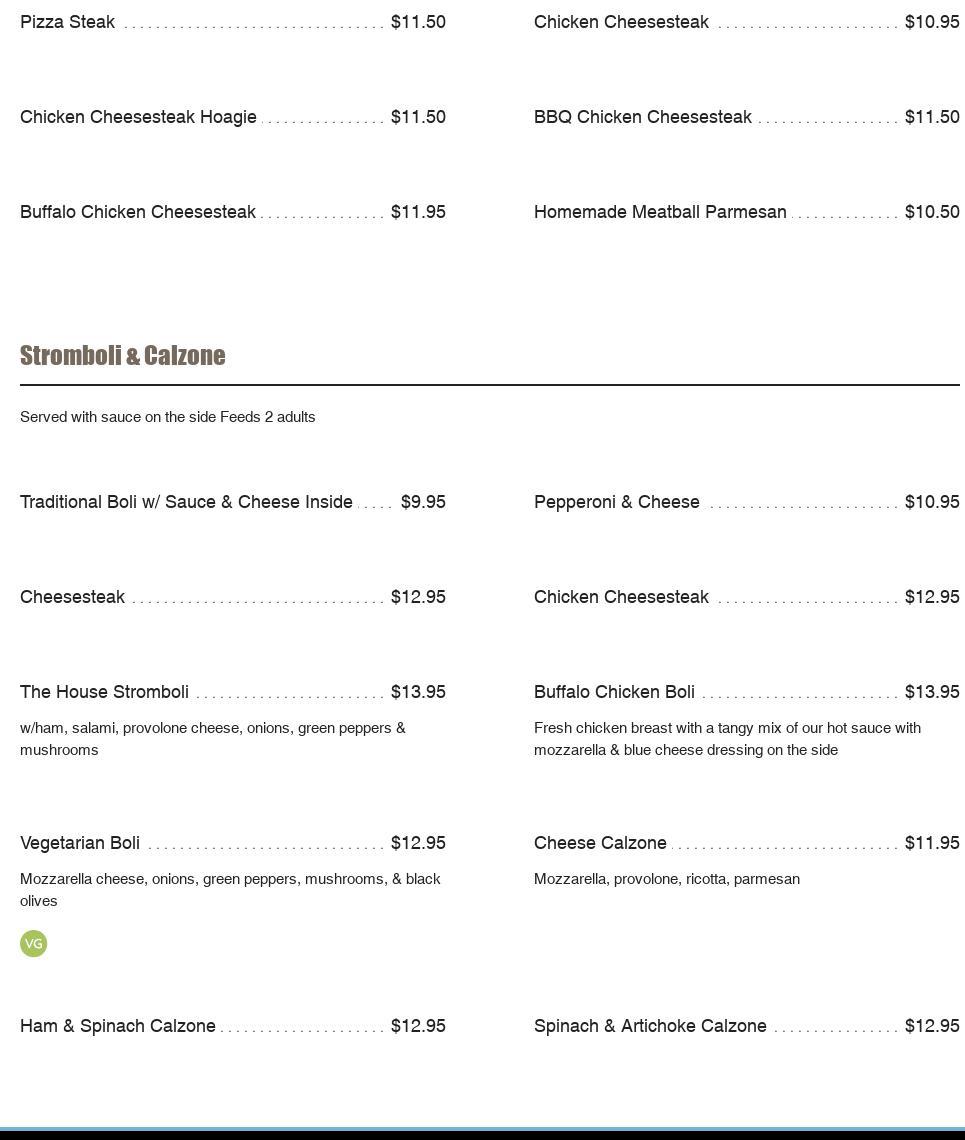Open The House Stromboli item
Screen dimensions: 965x1140
pos(104,692)
